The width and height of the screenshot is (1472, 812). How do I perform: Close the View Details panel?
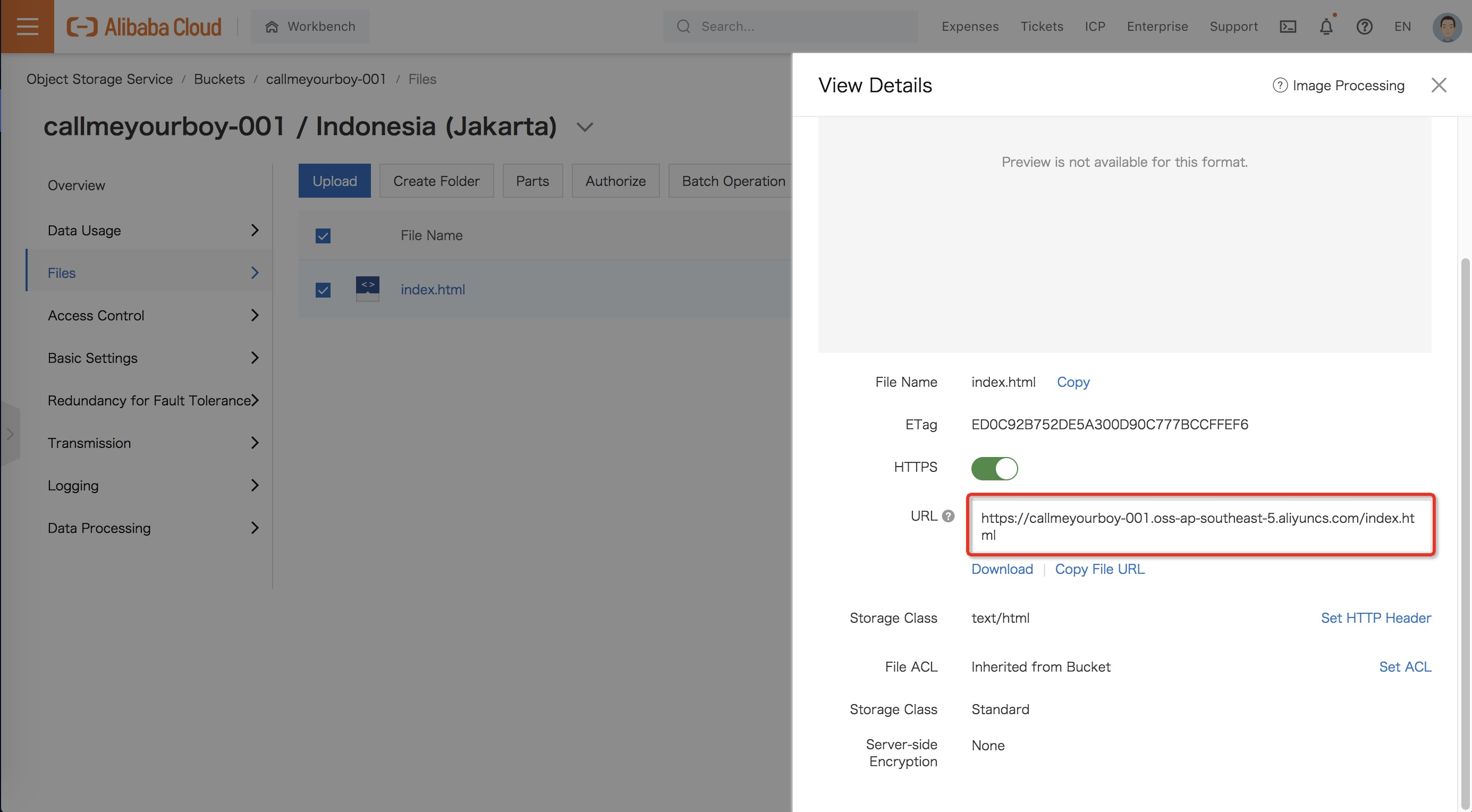click(1439, 85)
